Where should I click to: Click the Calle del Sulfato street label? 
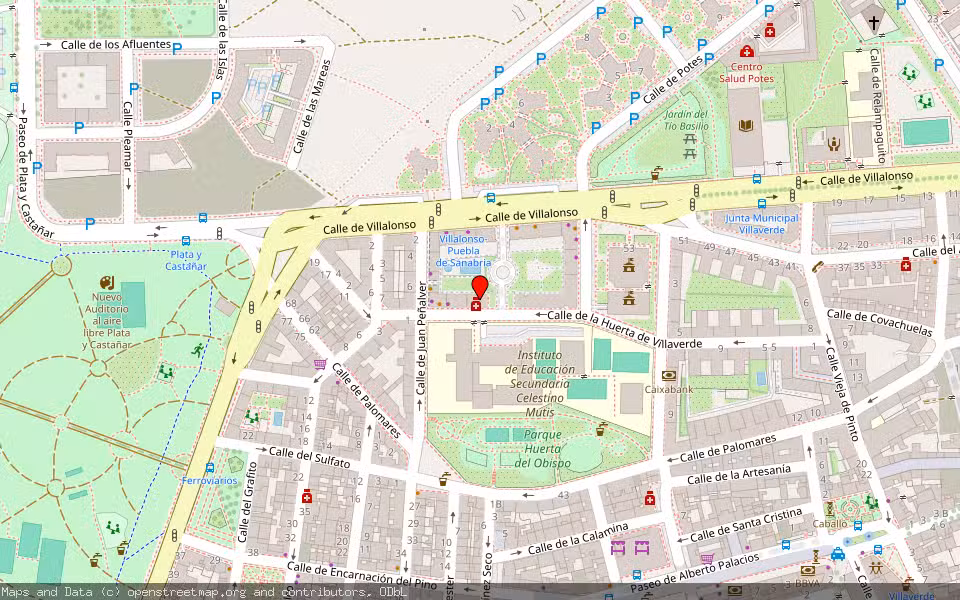click(x=310, y=457)
